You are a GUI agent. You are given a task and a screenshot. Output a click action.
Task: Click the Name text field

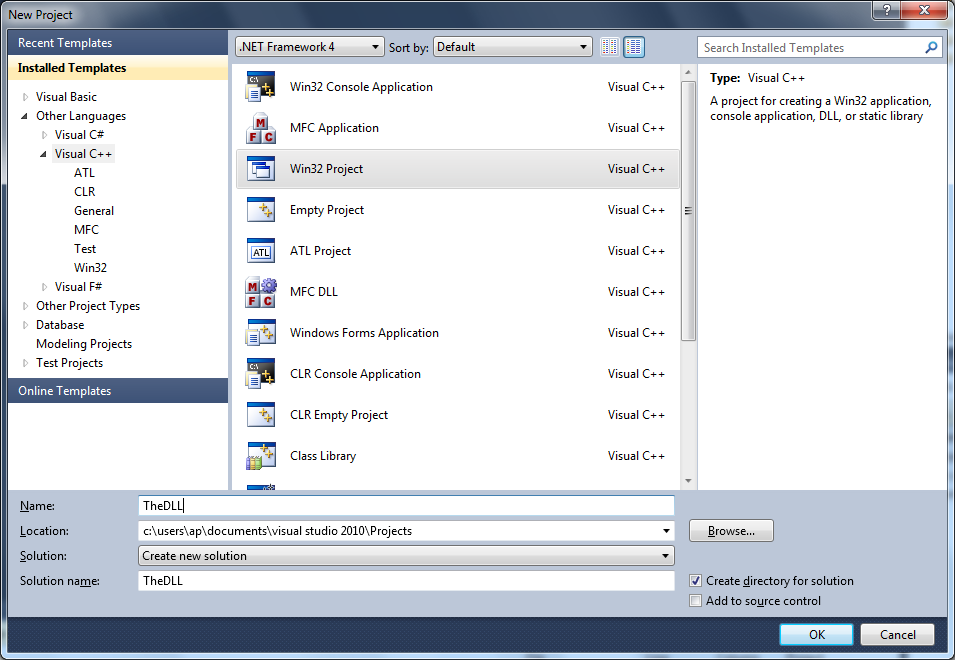(x=406, y=505)
